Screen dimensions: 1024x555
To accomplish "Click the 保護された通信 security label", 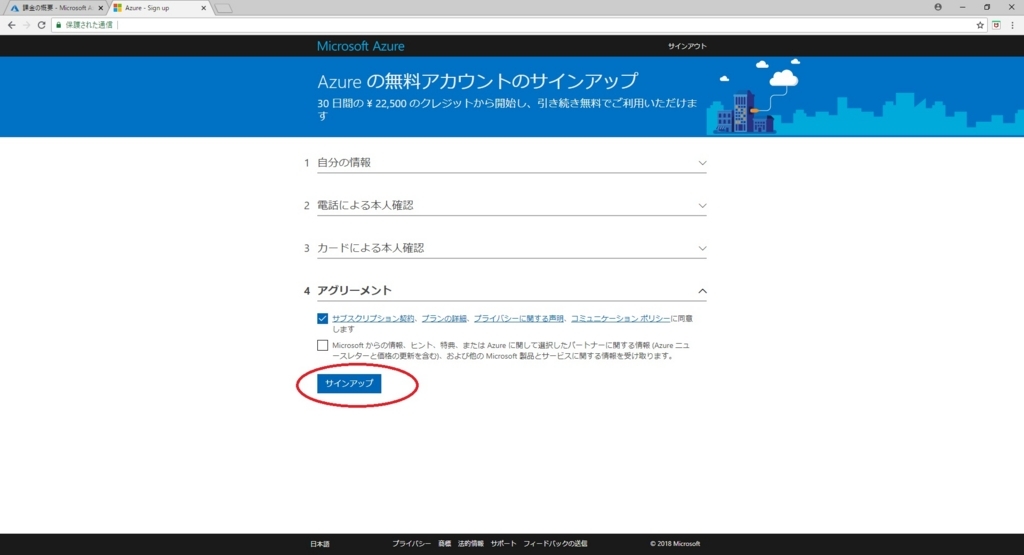I will coord(89,25).
